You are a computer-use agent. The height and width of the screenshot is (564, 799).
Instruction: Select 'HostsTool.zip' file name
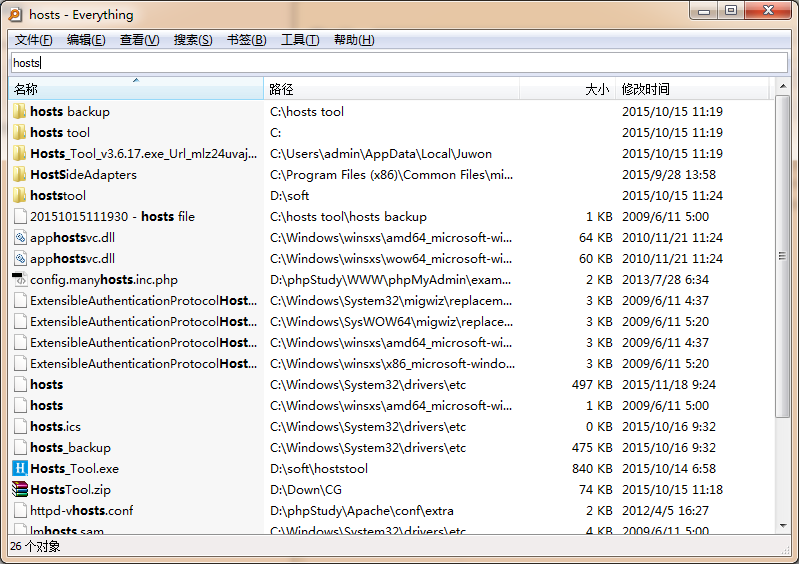coord(70,490)
